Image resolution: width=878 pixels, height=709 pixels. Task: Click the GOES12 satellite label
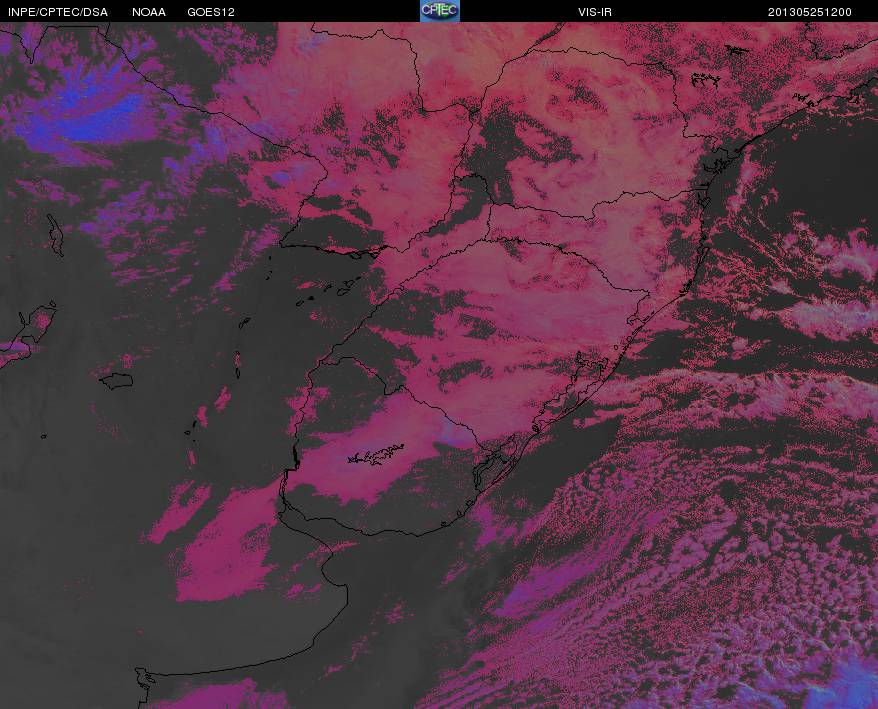(x=211, y=12)
